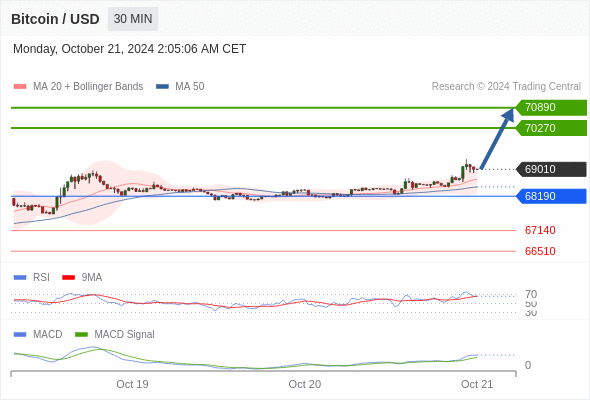The height and width of the screenshot is (400, 590).
Task: Click the 68190 blue pivot label
Action: [551, 196]
